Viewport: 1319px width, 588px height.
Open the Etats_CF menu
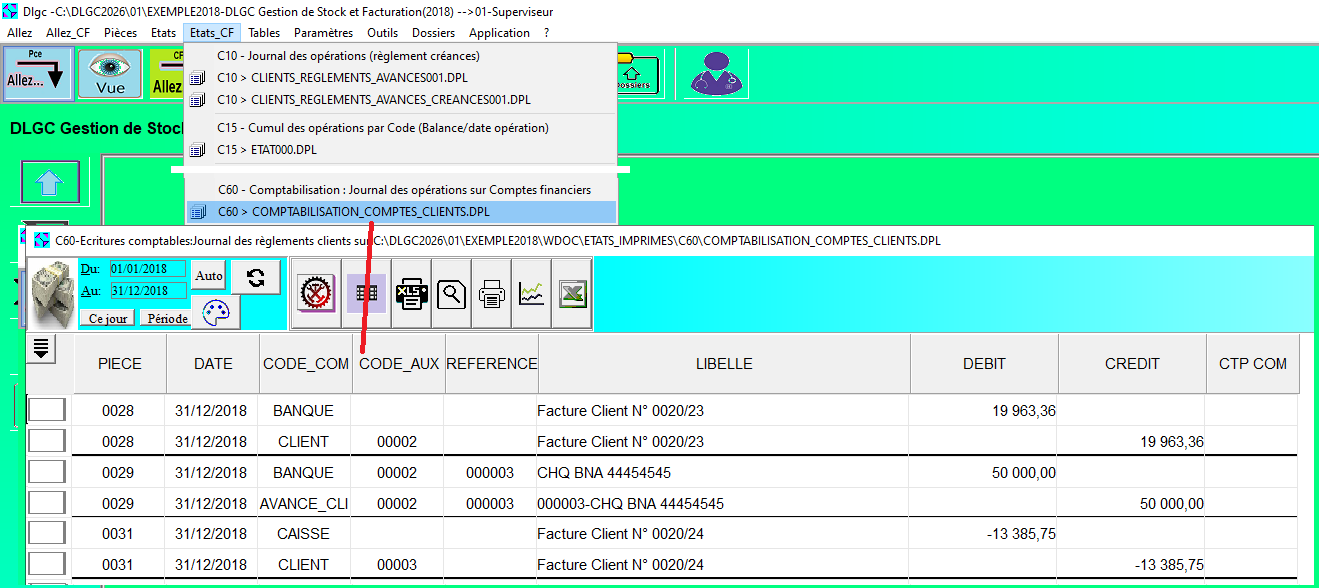(x=212, y=33)
